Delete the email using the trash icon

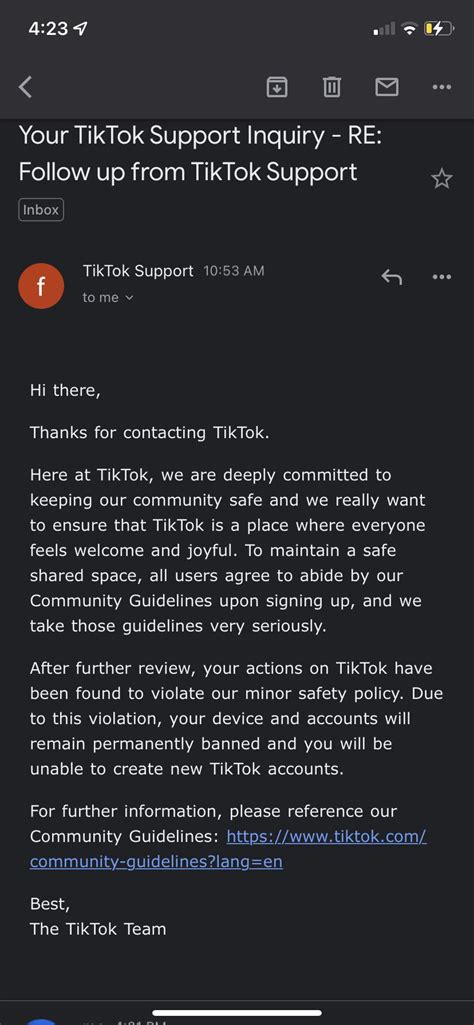(x=332, y=86)
